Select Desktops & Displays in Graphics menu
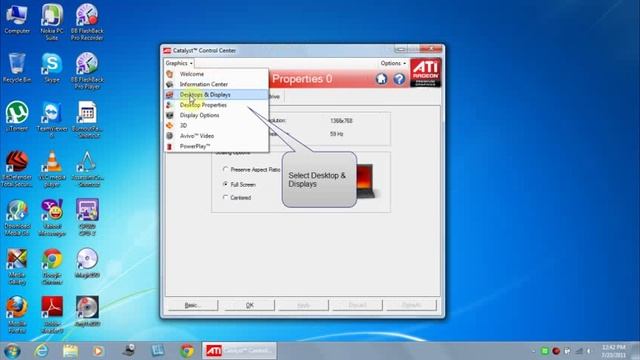Image resolution: width=640 pixels, height=360 pixels. pyautogui.click(x=216, y=95)
